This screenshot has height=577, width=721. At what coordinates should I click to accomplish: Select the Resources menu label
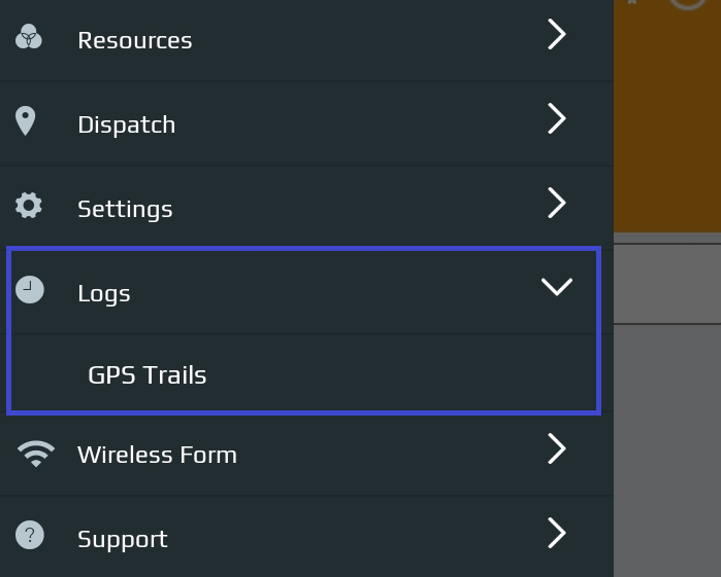point(135,40)
